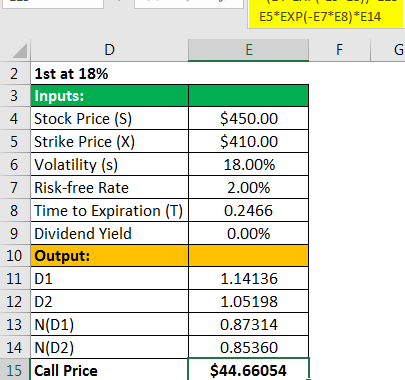Viewport: 405px width, 380px height.
Task: Select row 3 header
Action: [x=15, y=96]
